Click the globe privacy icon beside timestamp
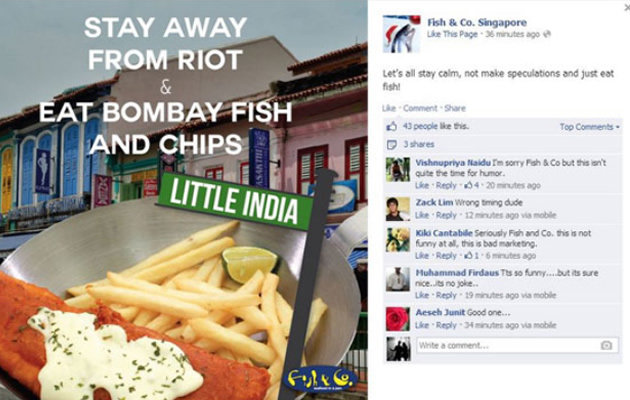The height and width of the screenshot is (400, 630). coord(546,35)
